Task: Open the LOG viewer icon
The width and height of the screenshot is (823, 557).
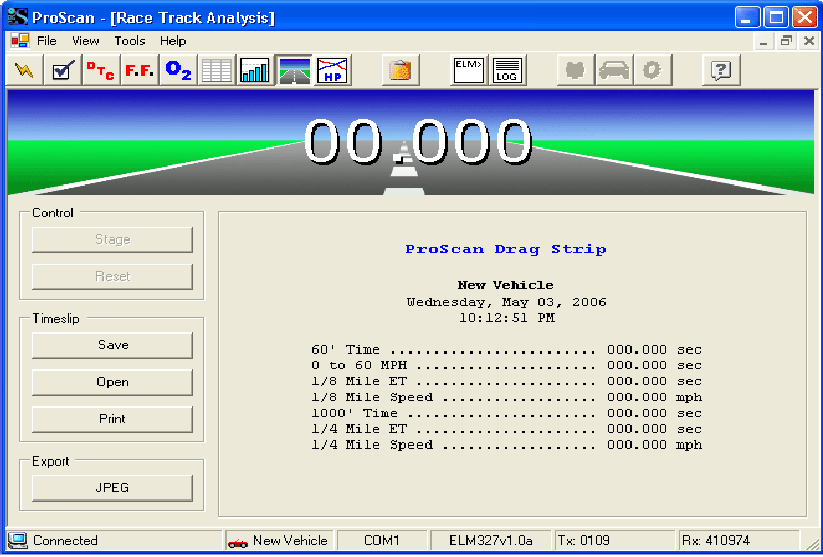Action: pyautogui.click(x=507, y=71)
